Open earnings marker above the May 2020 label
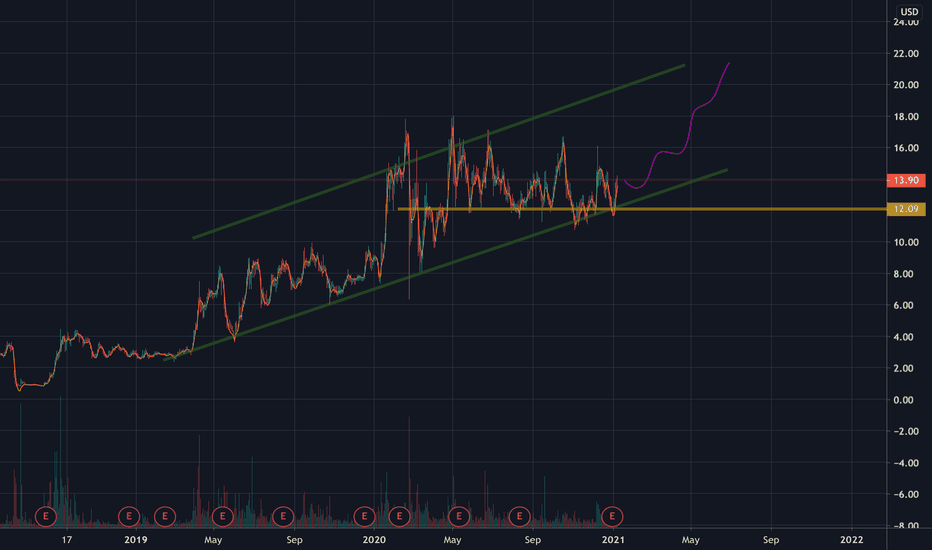 [x=459, y=516]
